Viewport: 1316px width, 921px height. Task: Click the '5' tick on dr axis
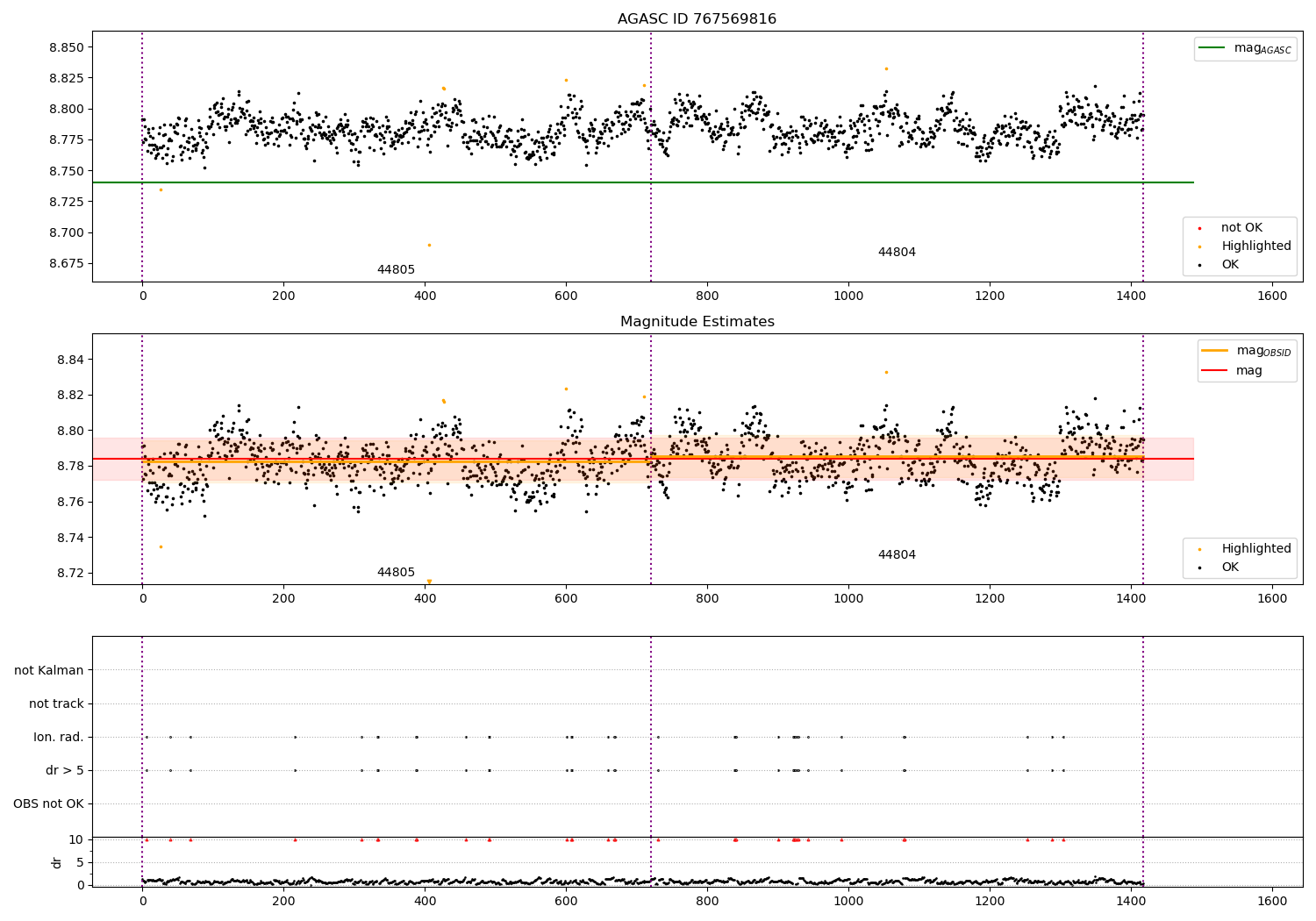pos(81,863)
